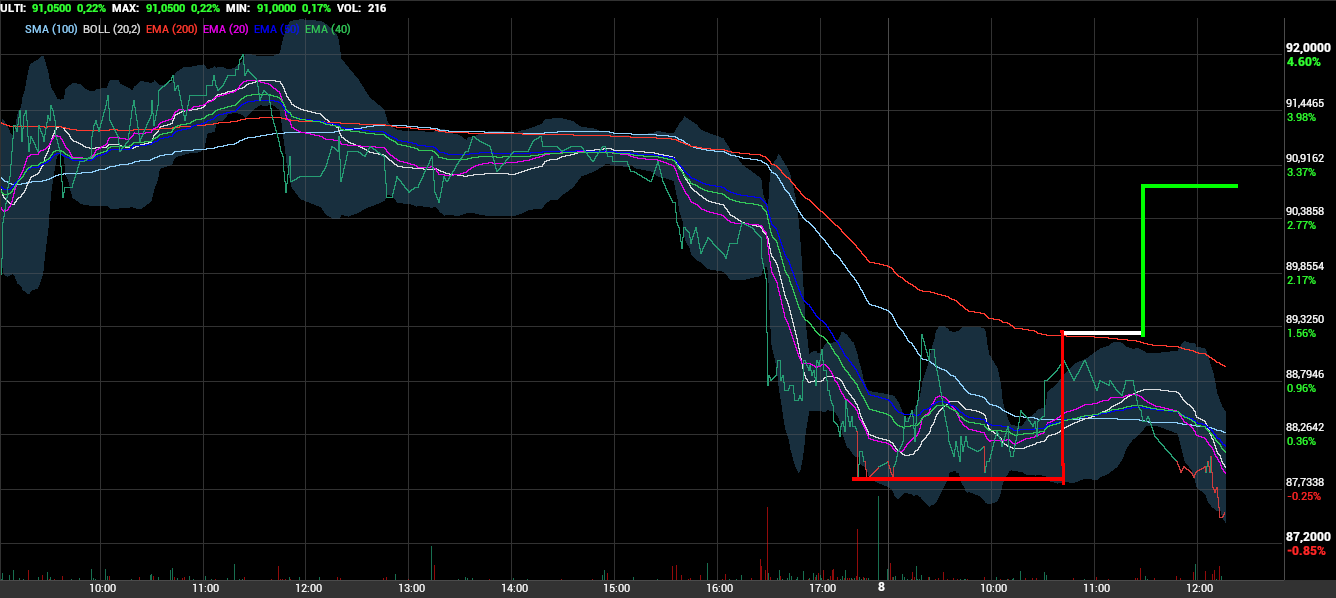This screenshot has width=1336, height=598.
Task: Click the 16:00 time axis label
Action: pyautogui.click(x=720, y=588)
